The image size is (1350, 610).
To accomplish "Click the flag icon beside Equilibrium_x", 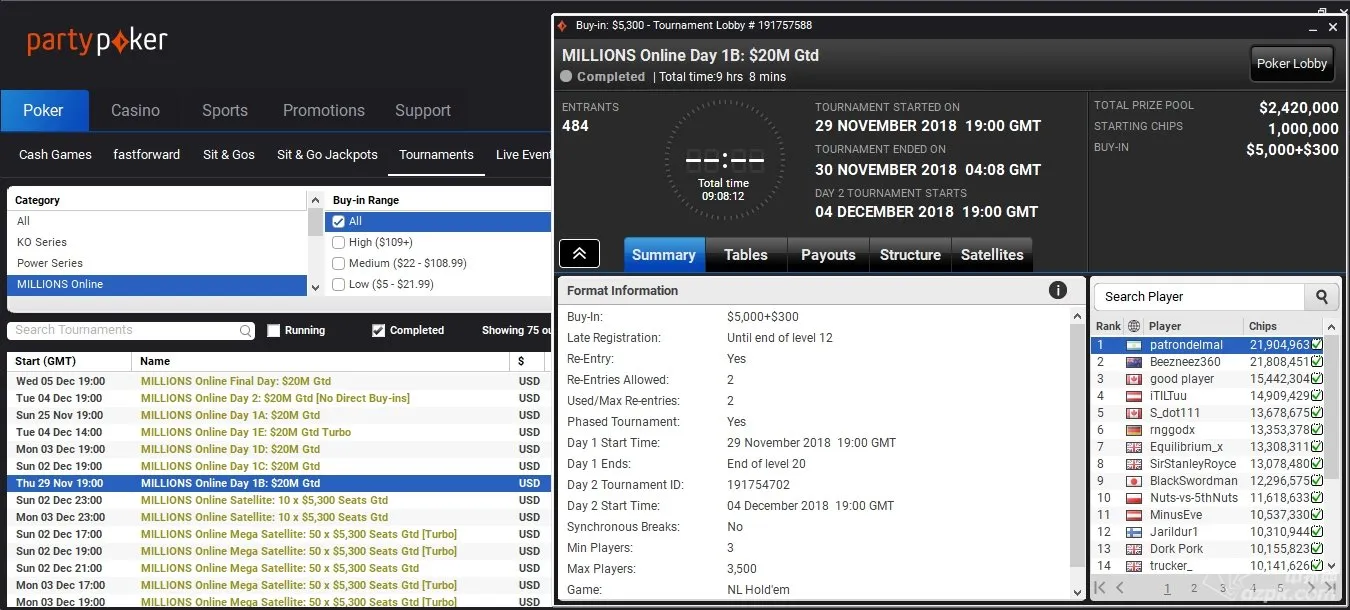I will click(1134, 447).
